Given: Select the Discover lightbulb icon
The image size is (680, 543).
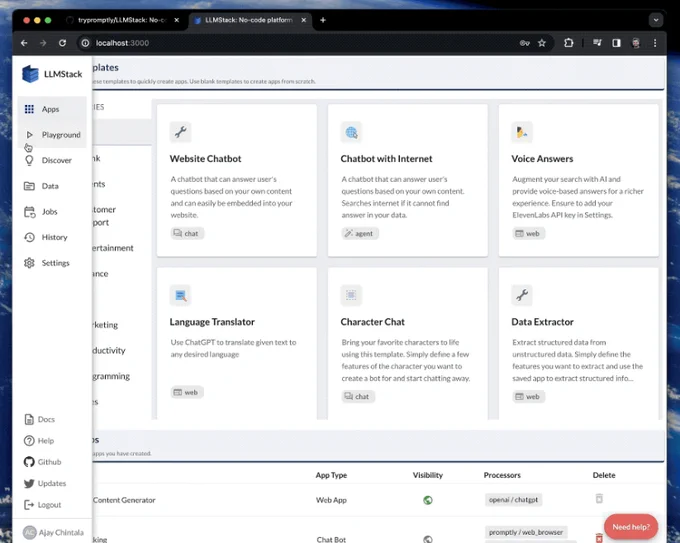Looking at the screenshot, I should pos(29,160).
